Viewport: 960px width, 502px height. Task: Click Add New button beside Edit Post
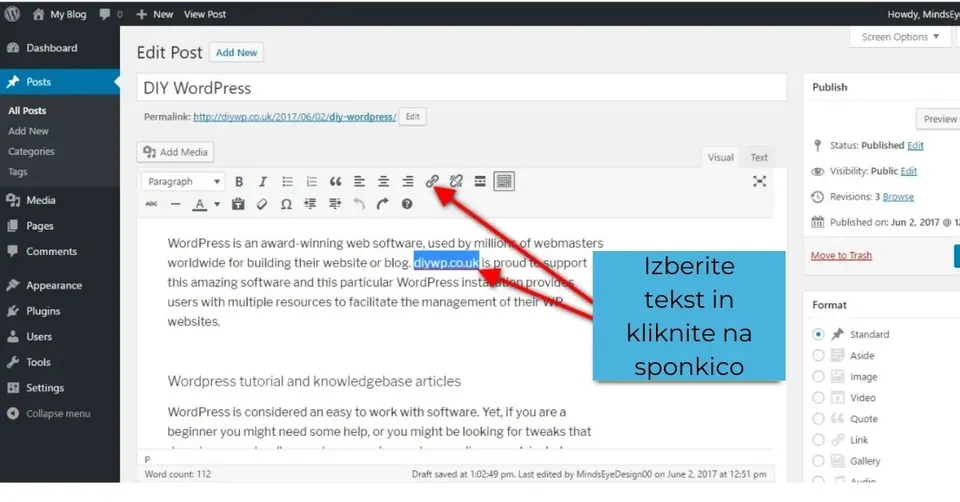pos(236,53)
